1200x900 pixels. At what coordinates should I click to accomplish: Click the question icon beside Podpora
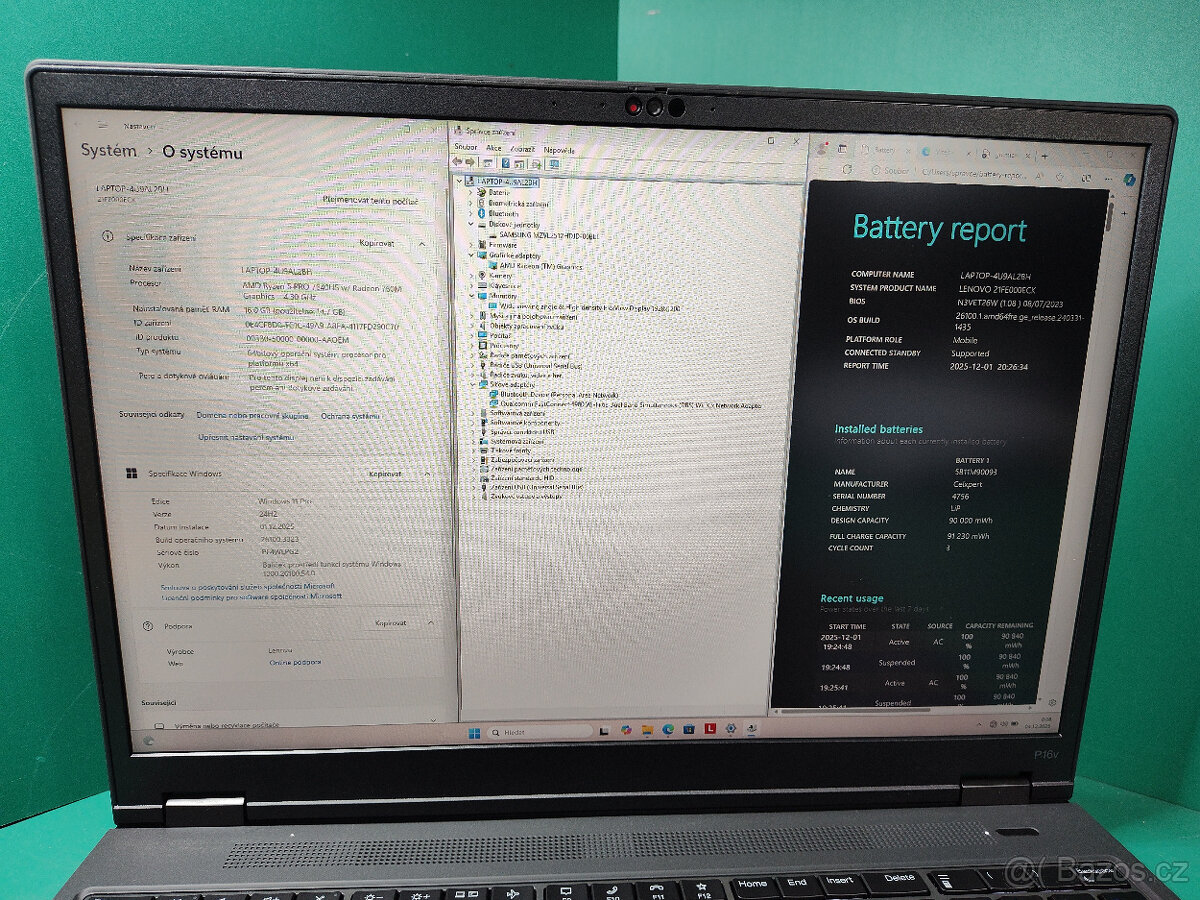pos(148,626)
